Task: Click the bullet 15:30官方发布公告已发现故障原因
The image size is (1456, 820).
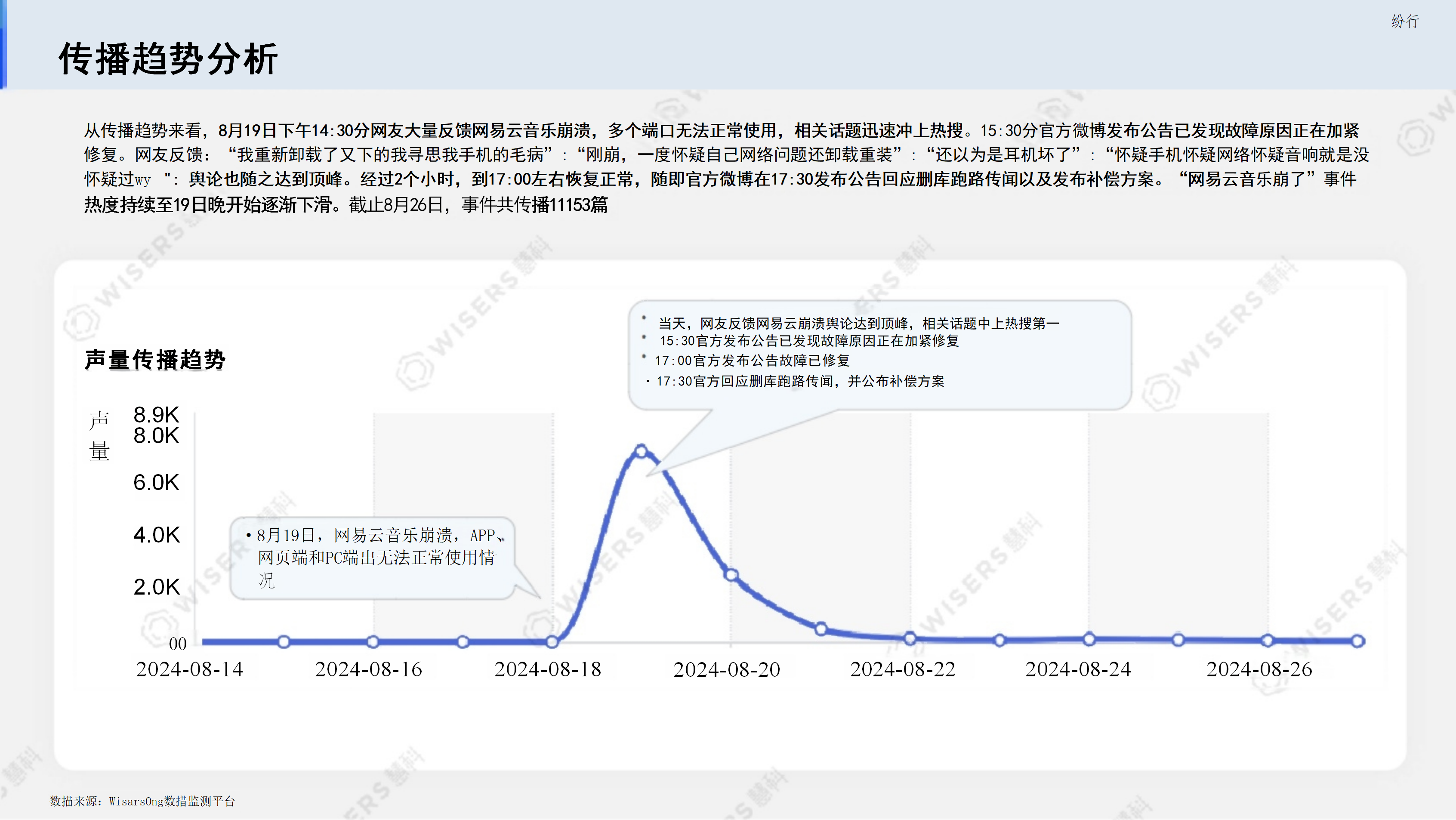Action: pyautogui.click(x=809, y=341)
